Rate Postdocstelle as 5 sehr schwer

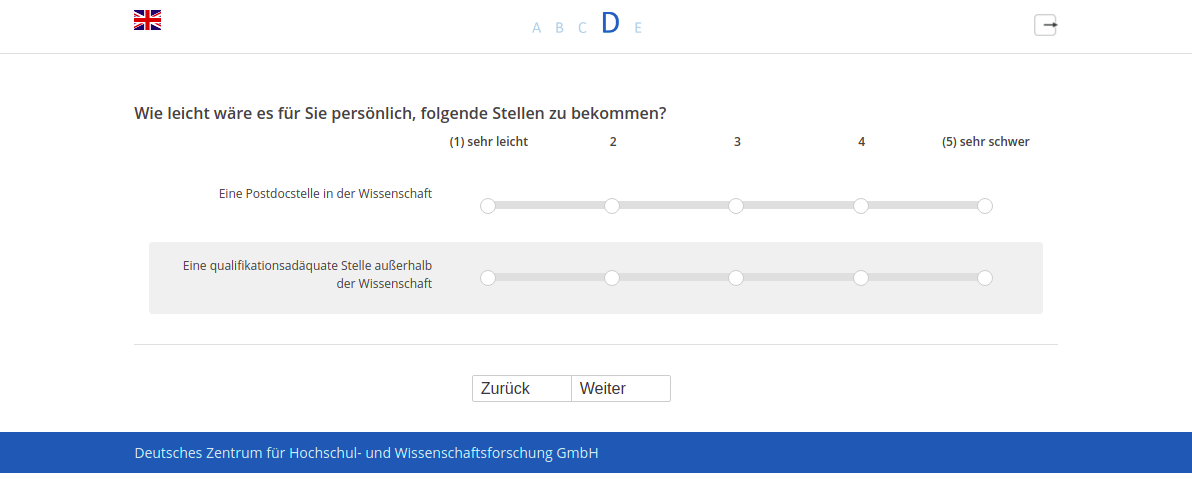984,205
